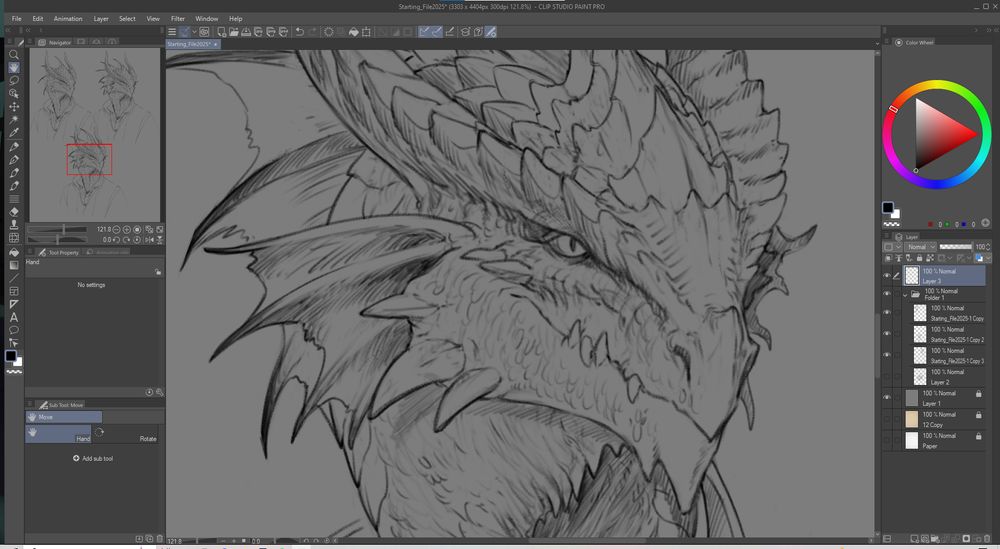Toggle the lock on Layer 1
This screenshot has width=1000, height=549.
pyautogui.click(x=978, y=394)
